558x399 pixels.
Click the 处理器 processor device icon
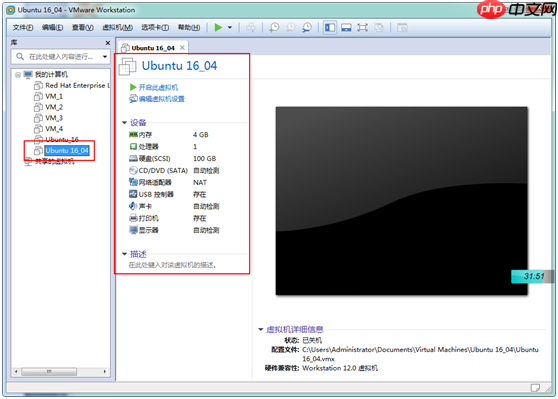(x=133, y=147)
